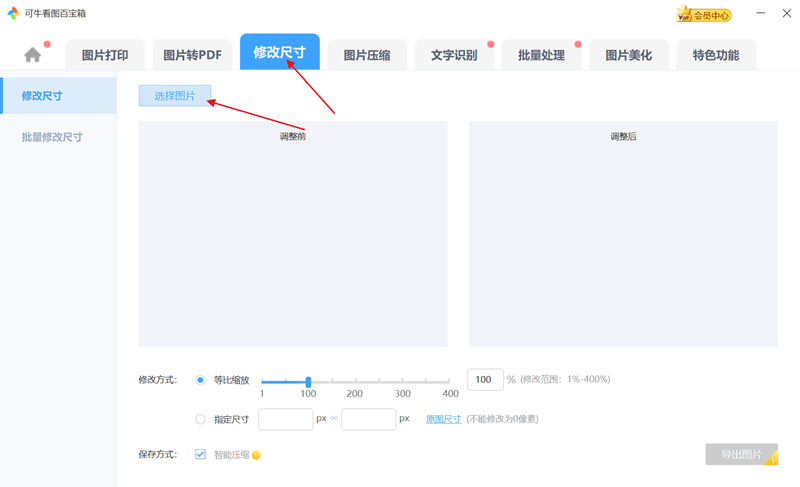Click the 选择图片 button
This screenshot has width=800, height=487.
(x=175, y=96)
